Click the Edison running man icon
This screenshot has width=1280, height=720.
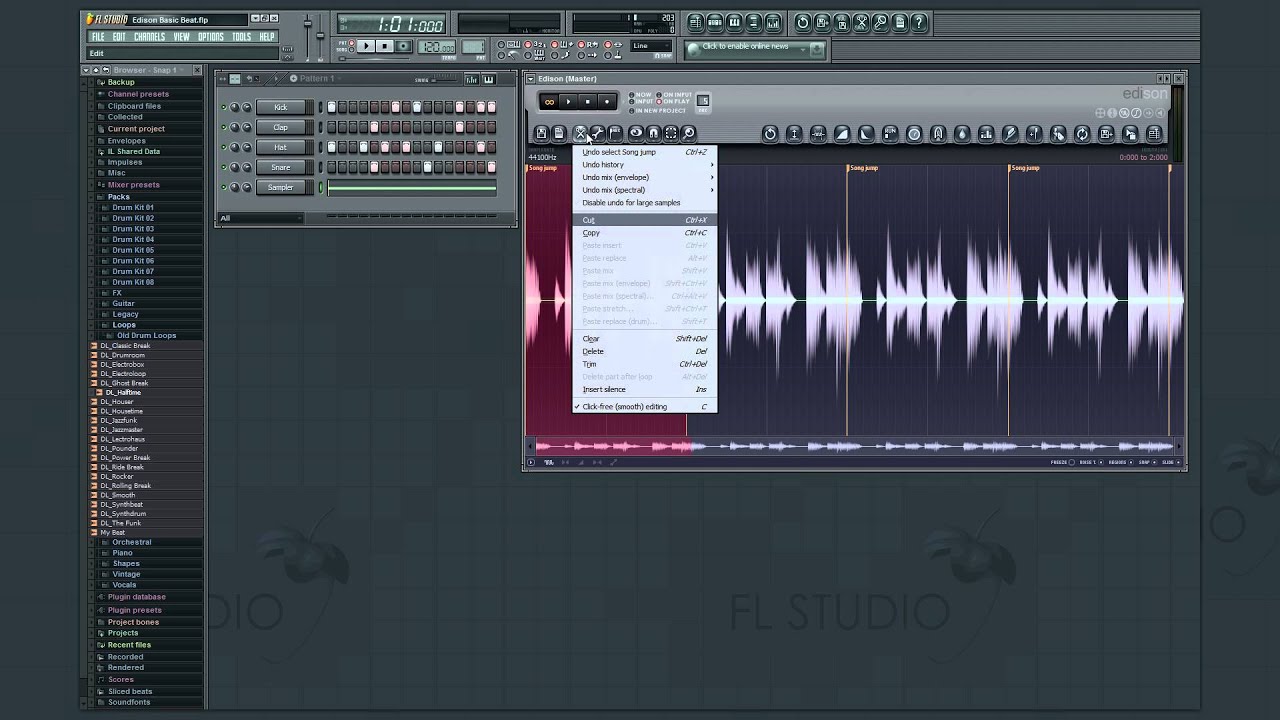pyautogui.click(x=1058, y=134)
